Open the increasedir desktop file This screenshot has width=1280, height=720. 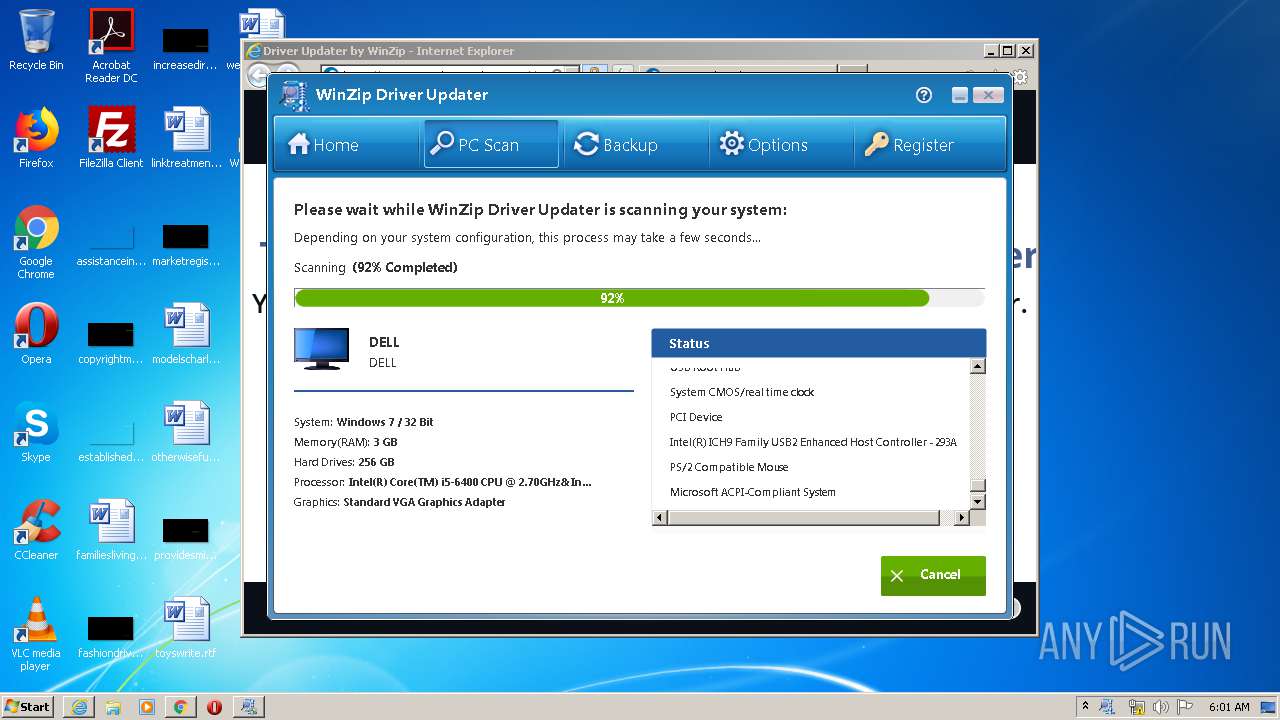(186, 47)
